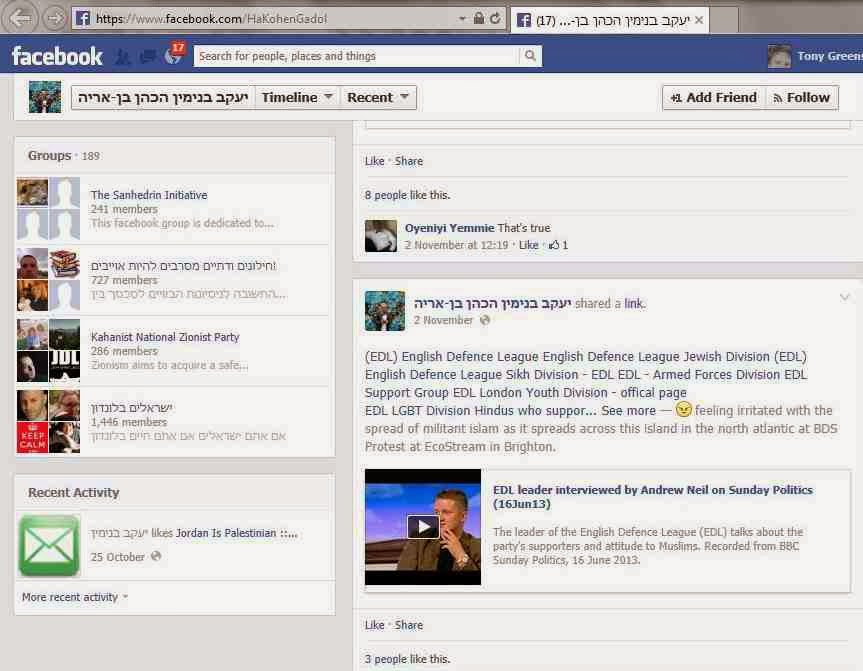Open the Recent dropdown
Image resolution: width=863 pixels, height=671 pixels.
[x=378, y=97]
